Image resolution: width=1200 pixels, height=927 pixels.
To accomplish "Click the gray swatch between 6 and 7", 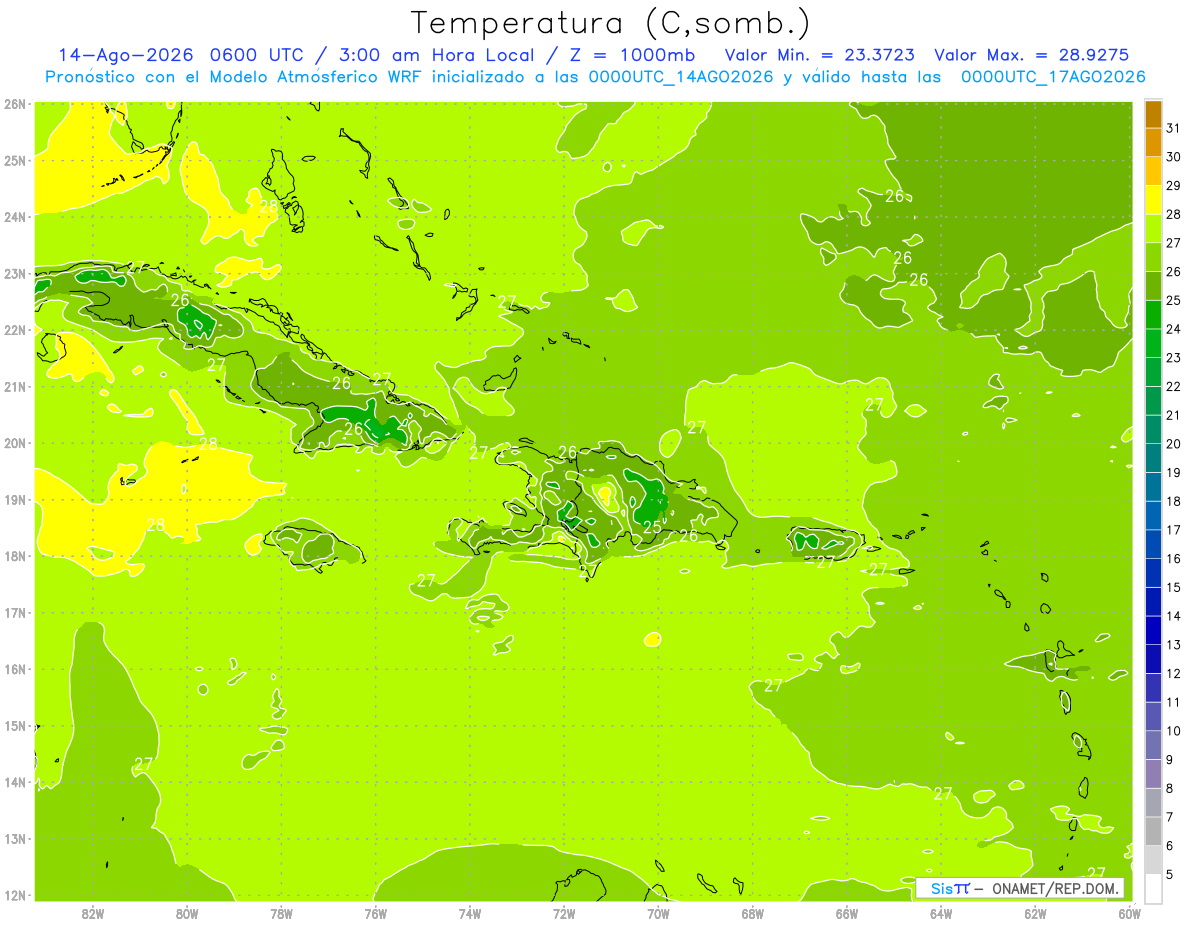I will coord(1153,831).
